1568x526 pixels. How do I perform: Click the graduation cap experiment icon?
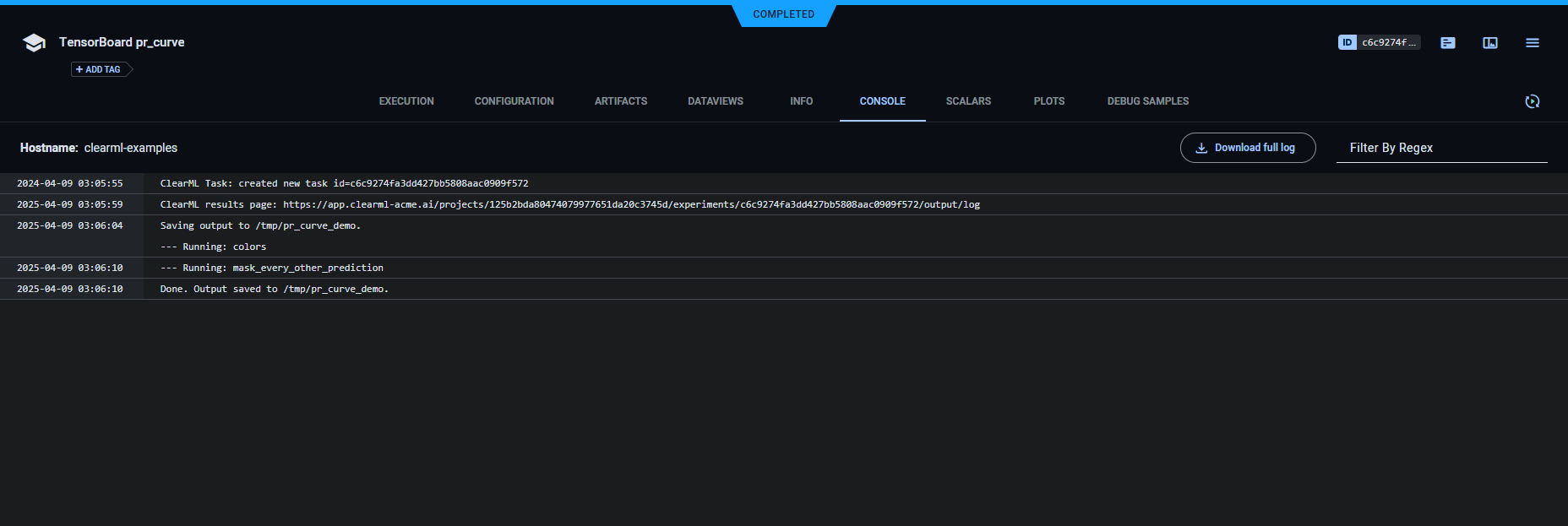pos(34,43)
